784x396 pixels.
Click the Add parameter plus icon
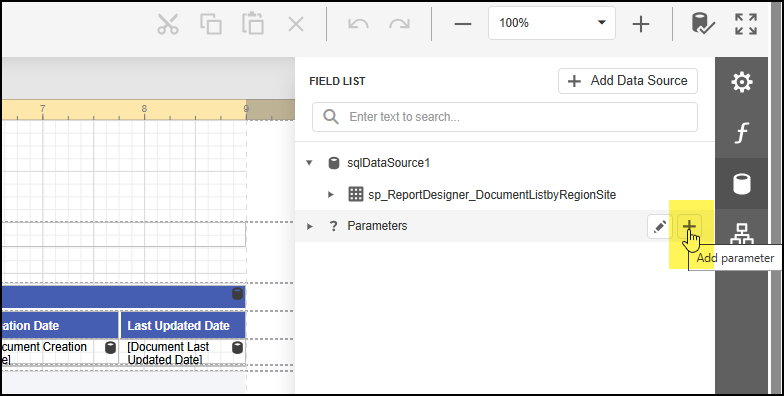tap(690, 226)
